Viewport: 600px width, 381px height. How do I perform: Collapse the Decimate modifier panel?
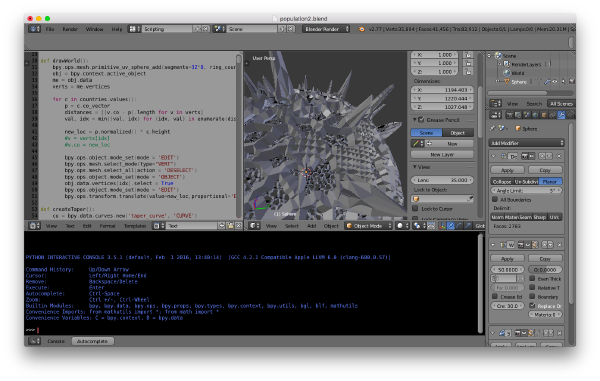(x=494, y=156)
